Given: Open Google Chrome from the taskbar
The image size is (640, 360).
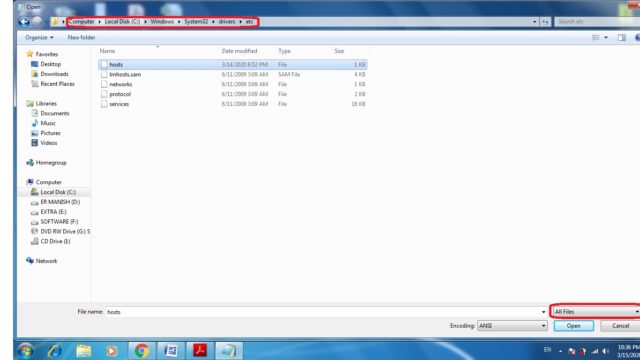Looking at the screenshot, I should pos(142,351).
